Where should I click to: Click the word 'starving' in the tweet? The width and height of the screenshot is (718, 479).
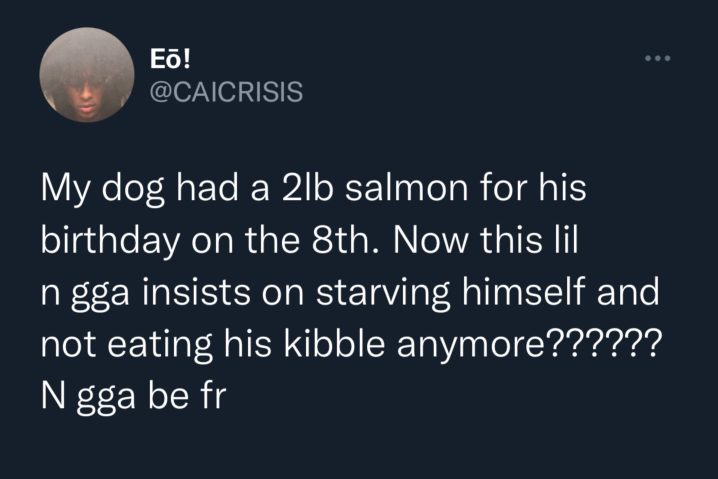click(x=383, y=293)
